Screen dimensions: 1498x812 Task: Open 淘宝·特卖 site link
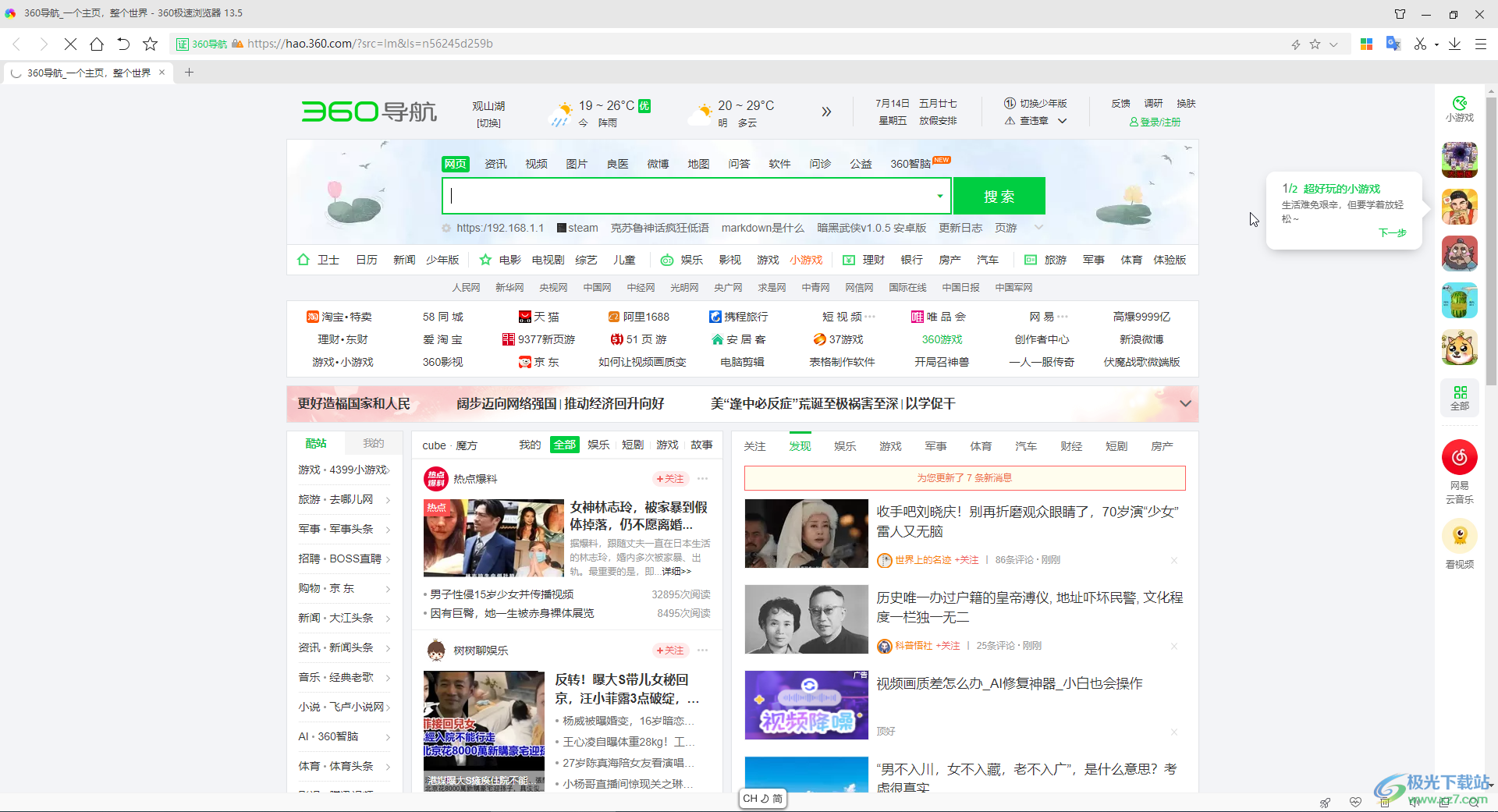pyautogui.click(x=339, y=317)
